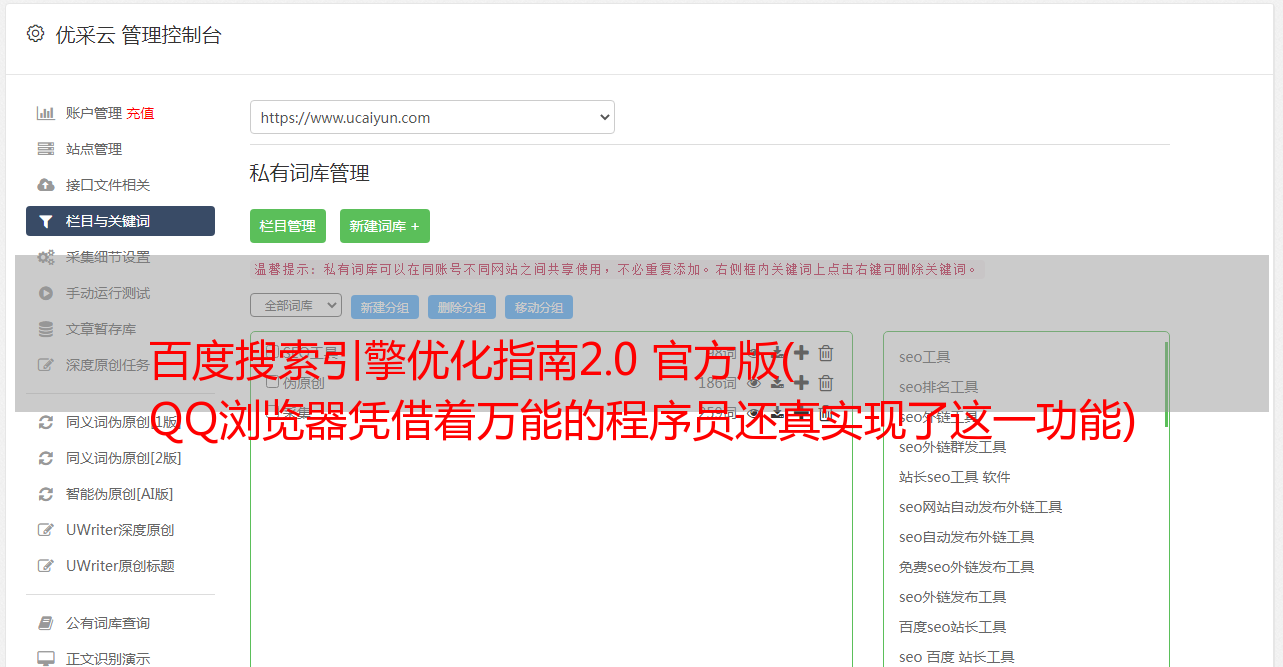Image resolution: width=1283 pixels, height=667 pixels.
Task: Open 智能伪原创[AI版] in sidebar
Action: click(120, 494)
